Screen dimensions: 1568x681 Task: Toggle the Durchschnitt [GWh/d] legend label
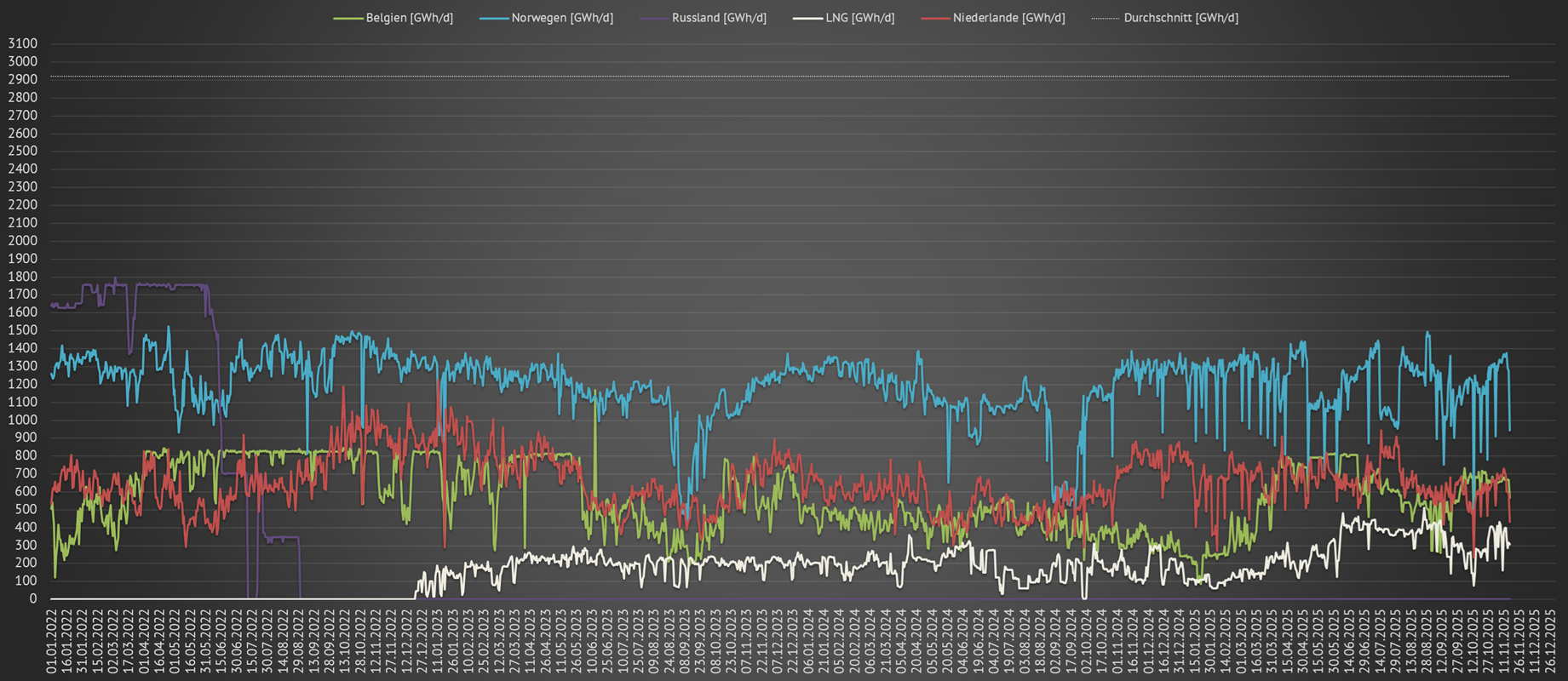1180,18
